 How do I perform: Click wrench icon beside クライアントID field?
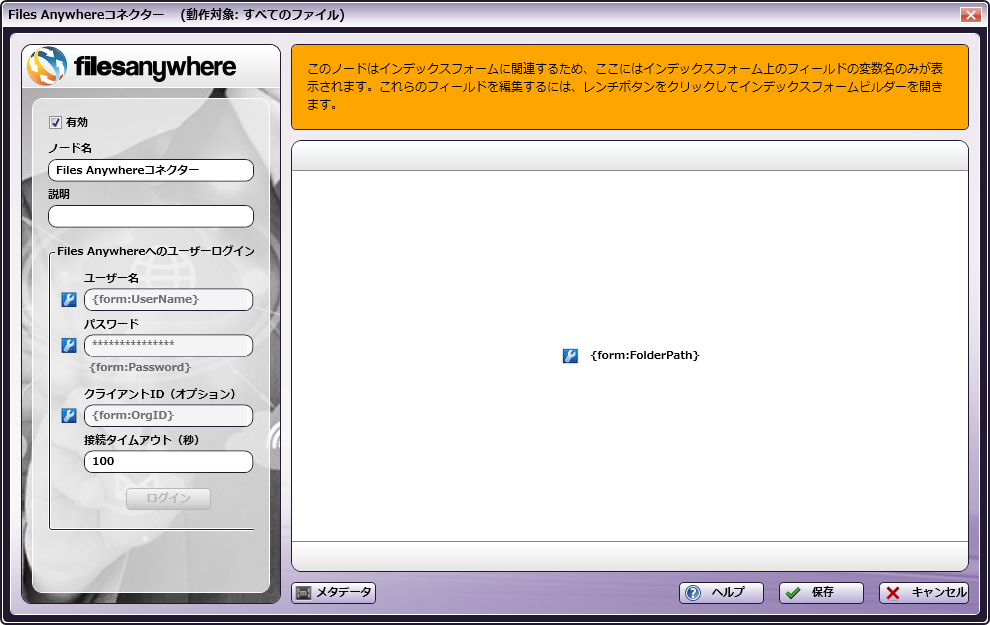click(x=69, y=415)
